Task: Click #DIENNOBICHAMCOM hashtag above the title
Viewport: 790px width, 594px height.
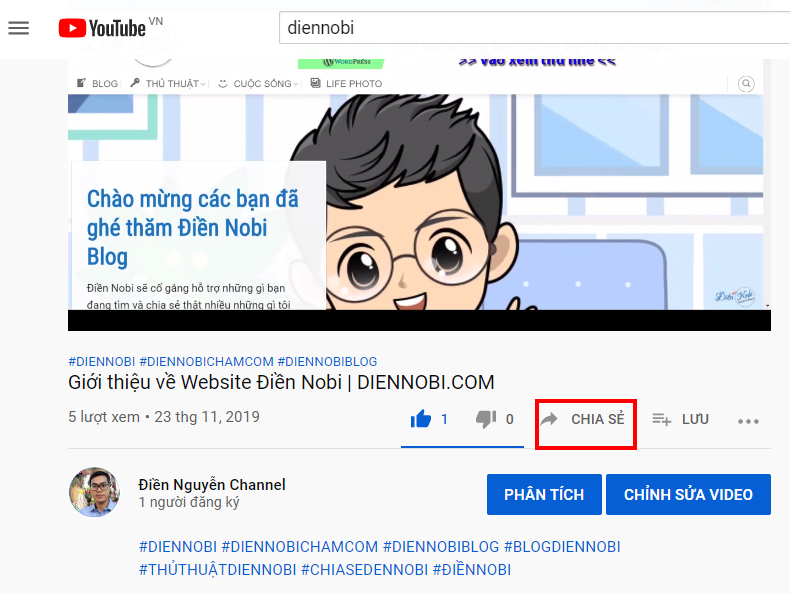Action: coord(207,362)
